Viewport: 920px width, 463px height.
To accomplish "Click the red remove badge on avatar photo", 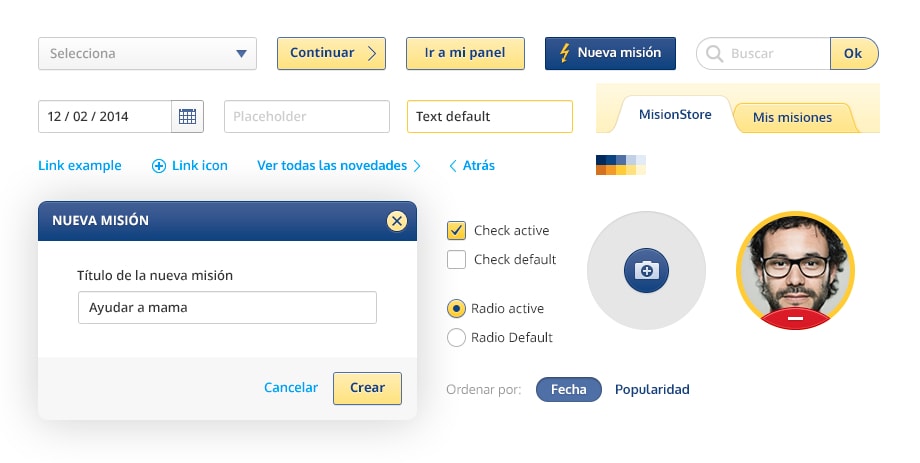I will [795, 318].
